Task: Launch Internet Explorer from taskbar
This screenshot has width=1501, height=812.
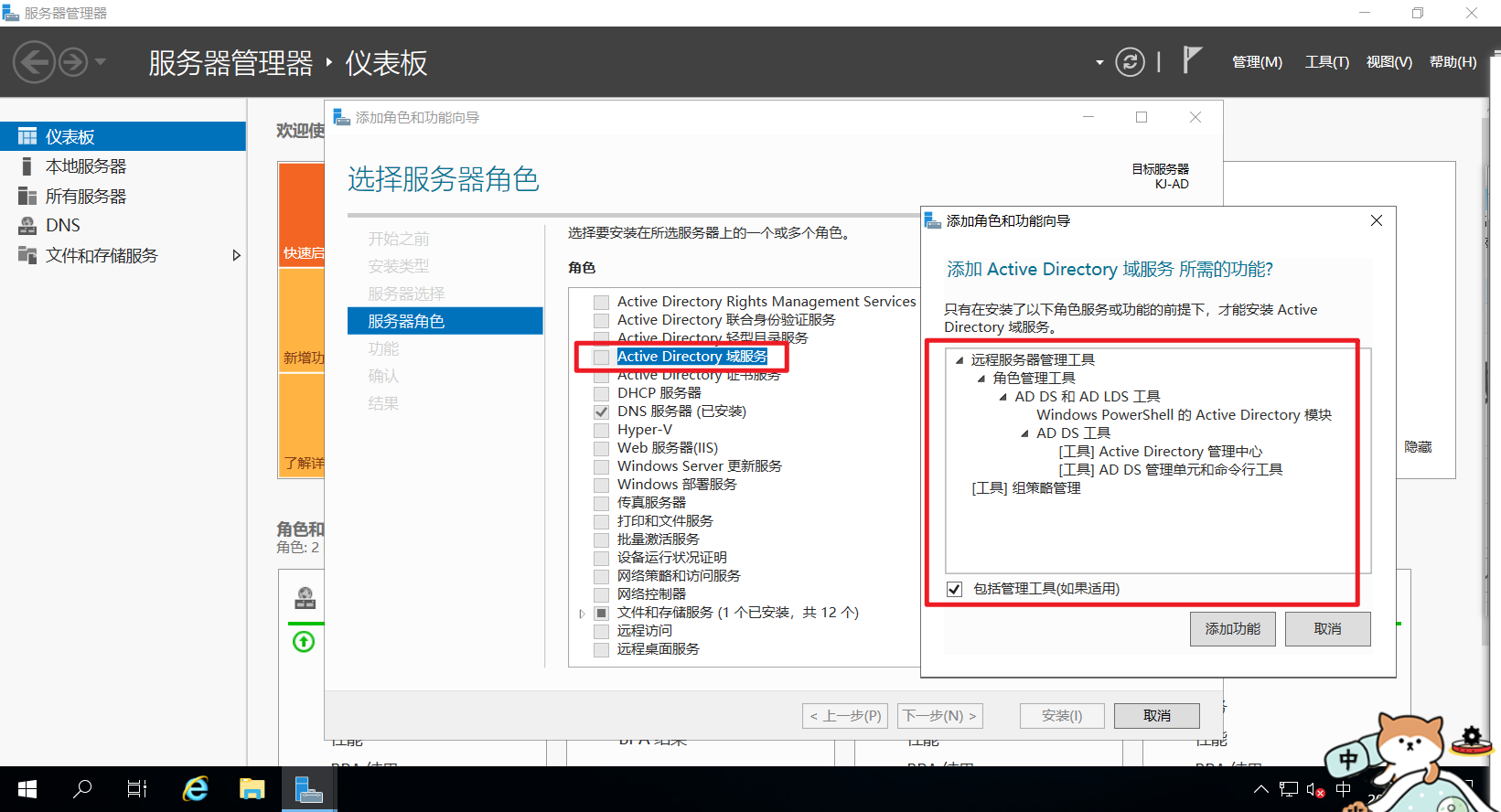Action: tap(195, 789)
